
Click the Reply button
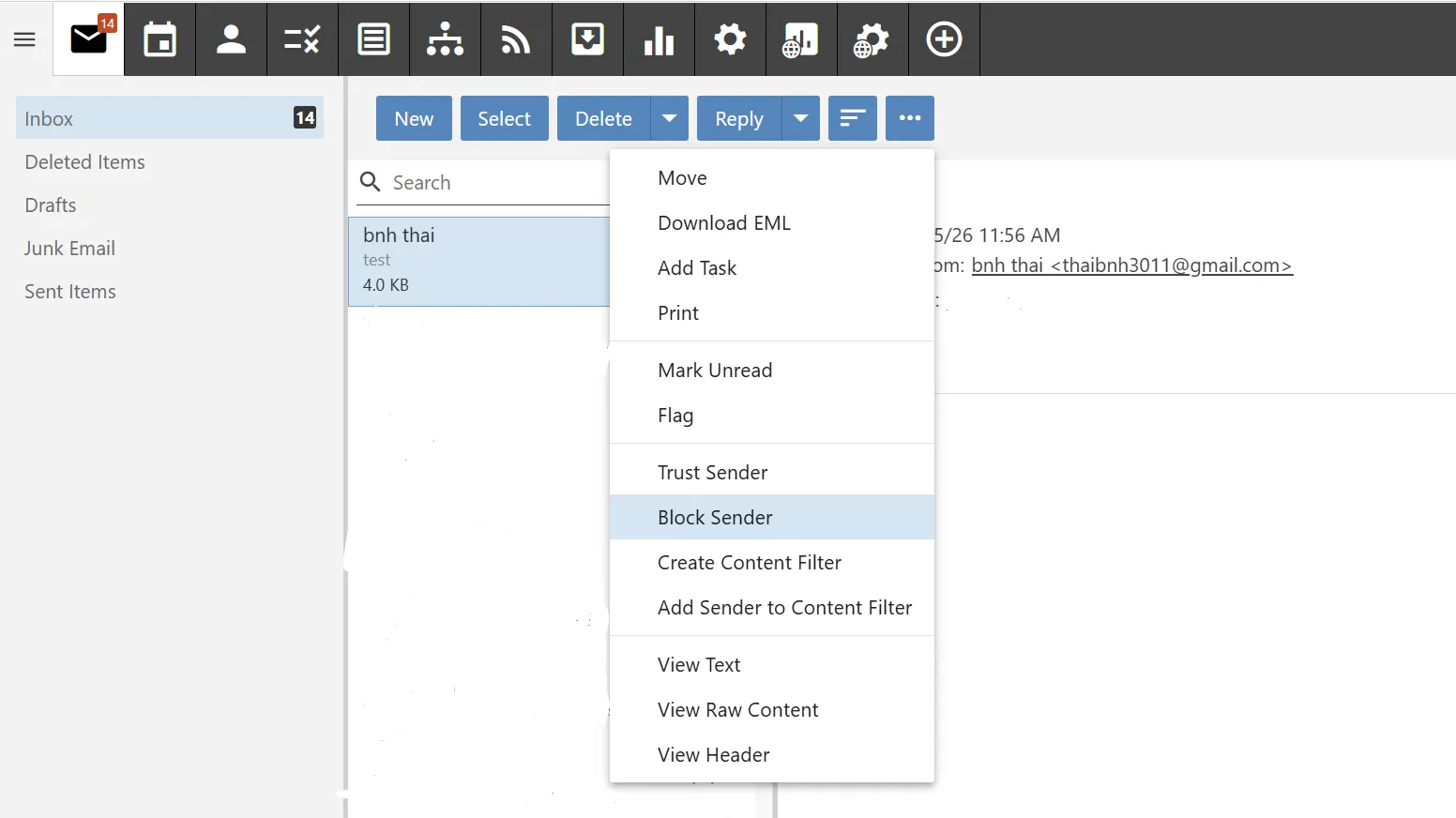coord(739,118)
